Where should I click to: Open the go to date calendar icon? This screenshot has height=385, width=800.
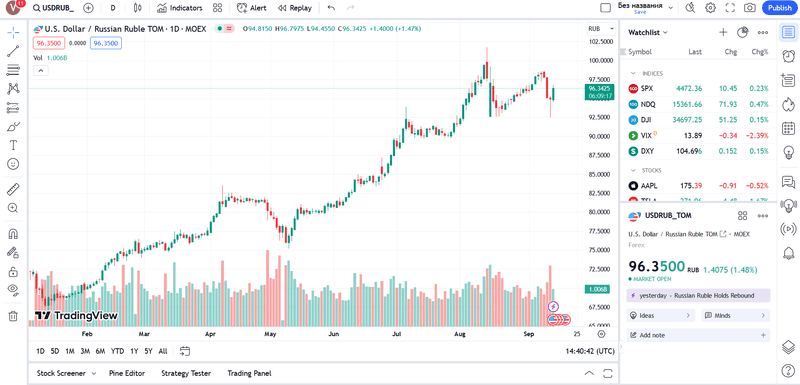[x=185, y=351]
